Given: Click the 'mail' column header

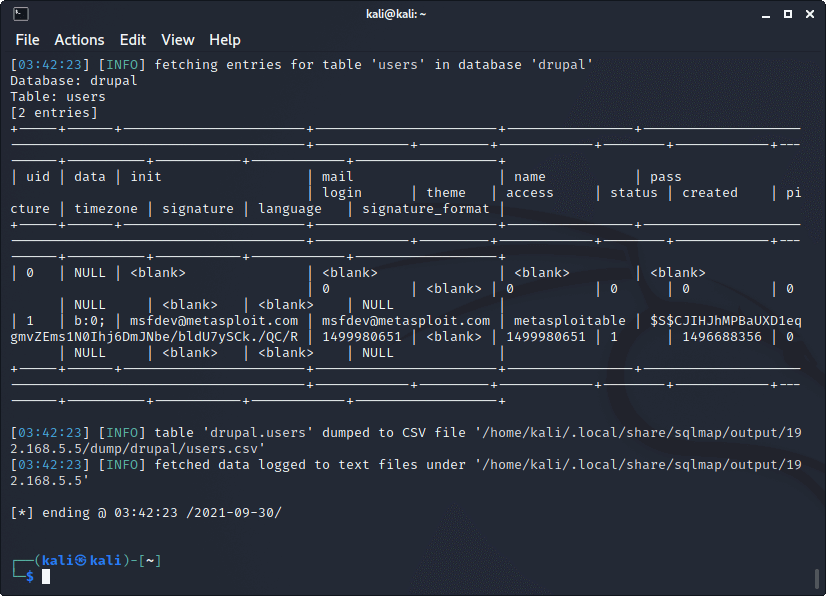Looking at the screenshot, I should click(x=338, y=177).
